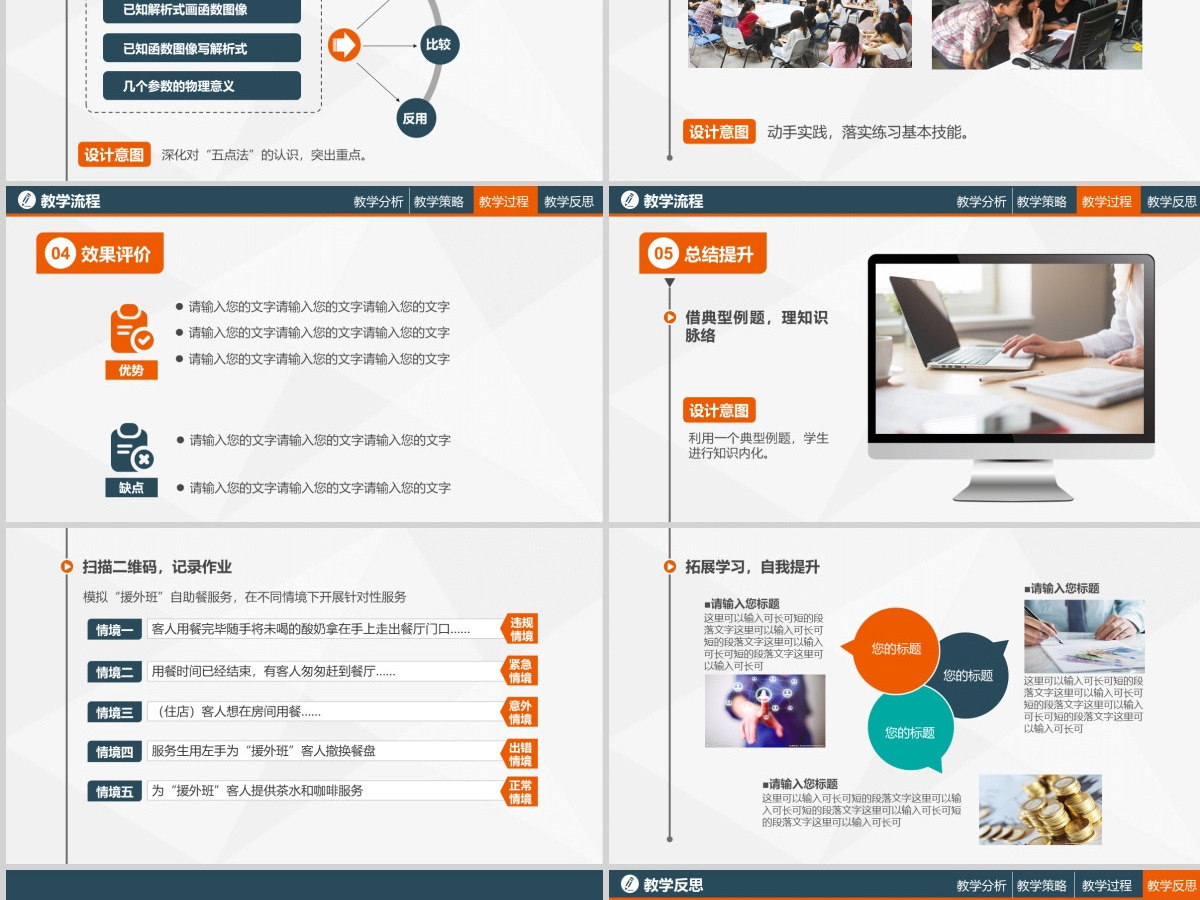The image size is (1200, 900).
Task: Open the 教学策略 tab on the 效果评价 slide
Action: click(x=439, y=201)
